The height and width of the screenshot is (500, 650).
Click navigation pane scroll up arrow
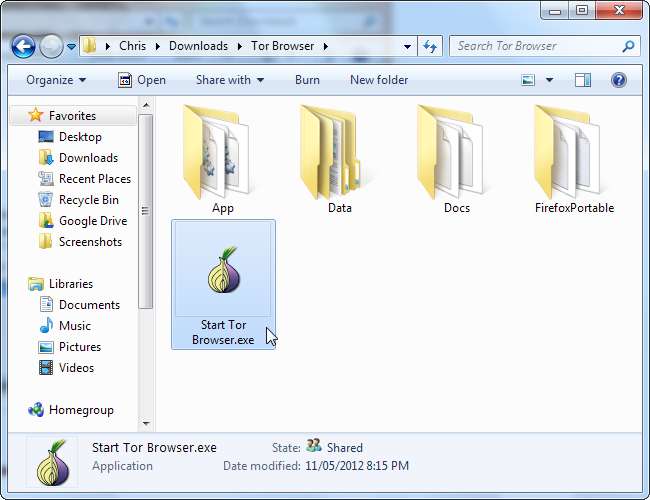146,105
